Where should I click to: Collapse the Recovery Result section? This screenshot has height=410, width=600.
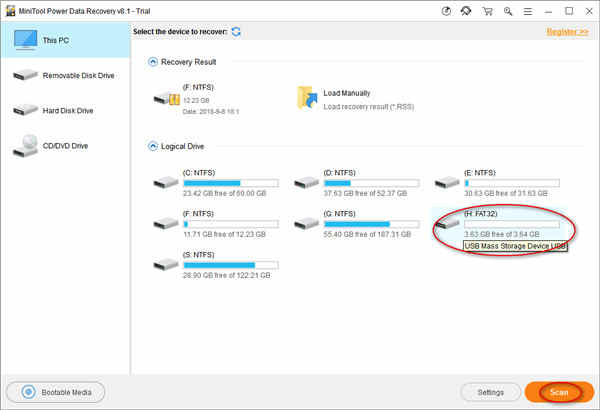153,62
